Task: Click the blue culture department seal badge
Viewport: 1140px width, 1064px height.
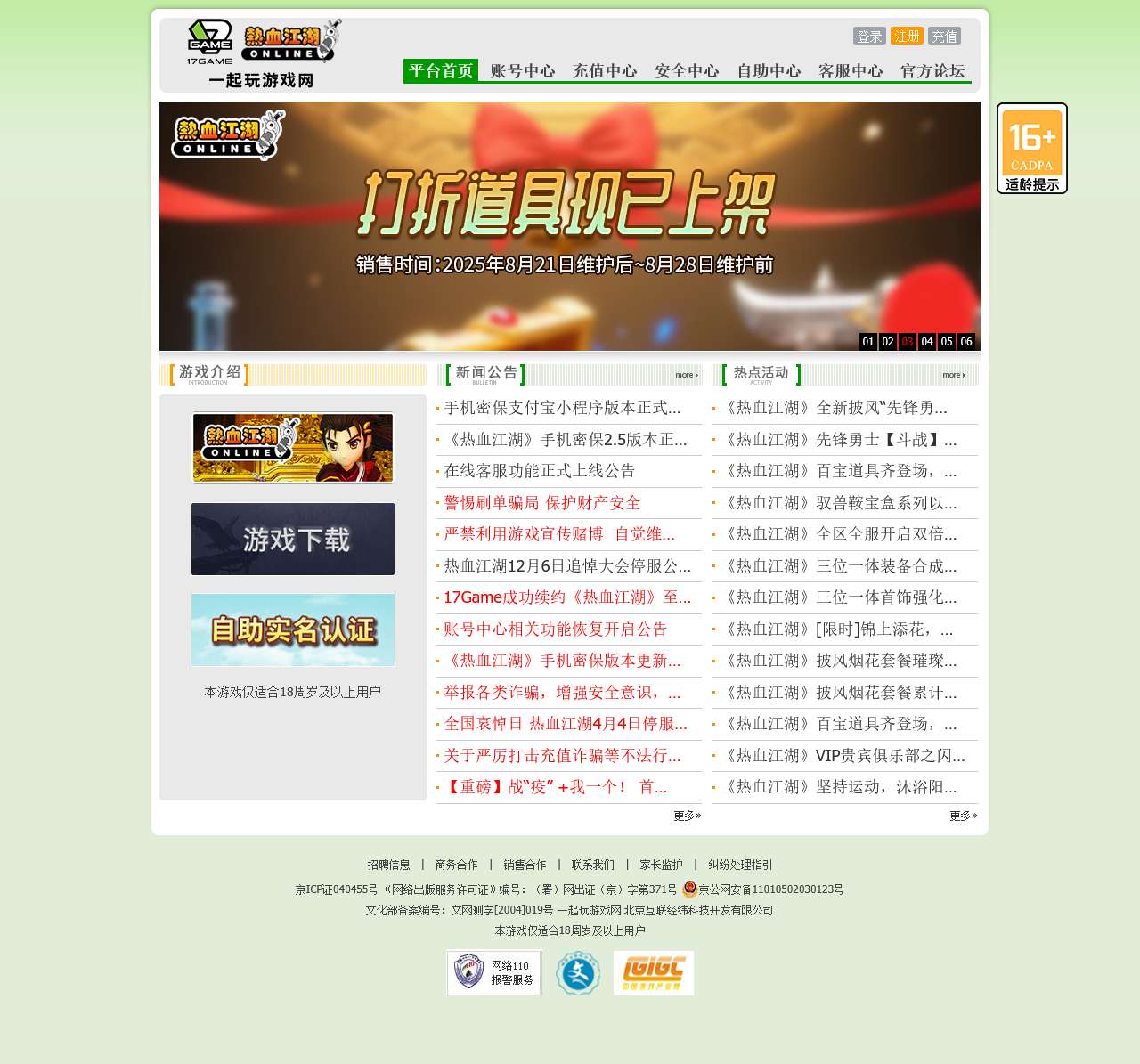Action: click(577, 972)
